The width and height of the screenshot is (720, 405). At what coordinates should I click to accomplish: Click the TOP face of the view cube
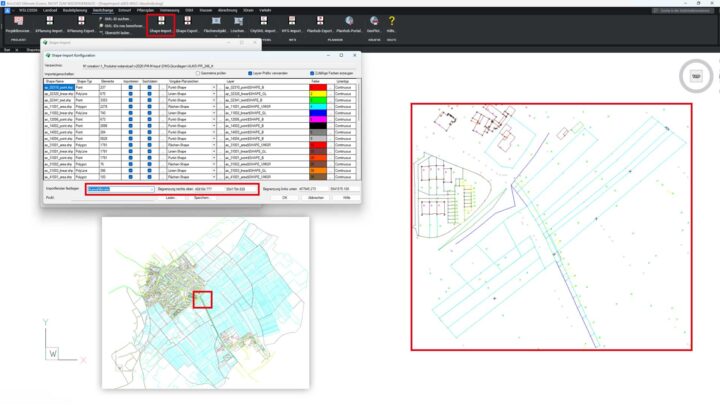(696, 76)
